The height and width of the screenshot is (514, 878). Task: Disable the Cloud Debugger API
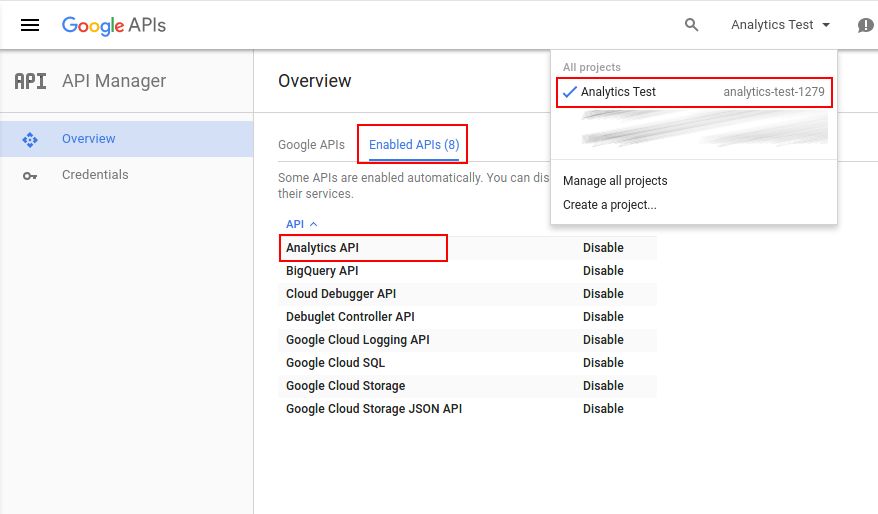(x=603, y=293)
